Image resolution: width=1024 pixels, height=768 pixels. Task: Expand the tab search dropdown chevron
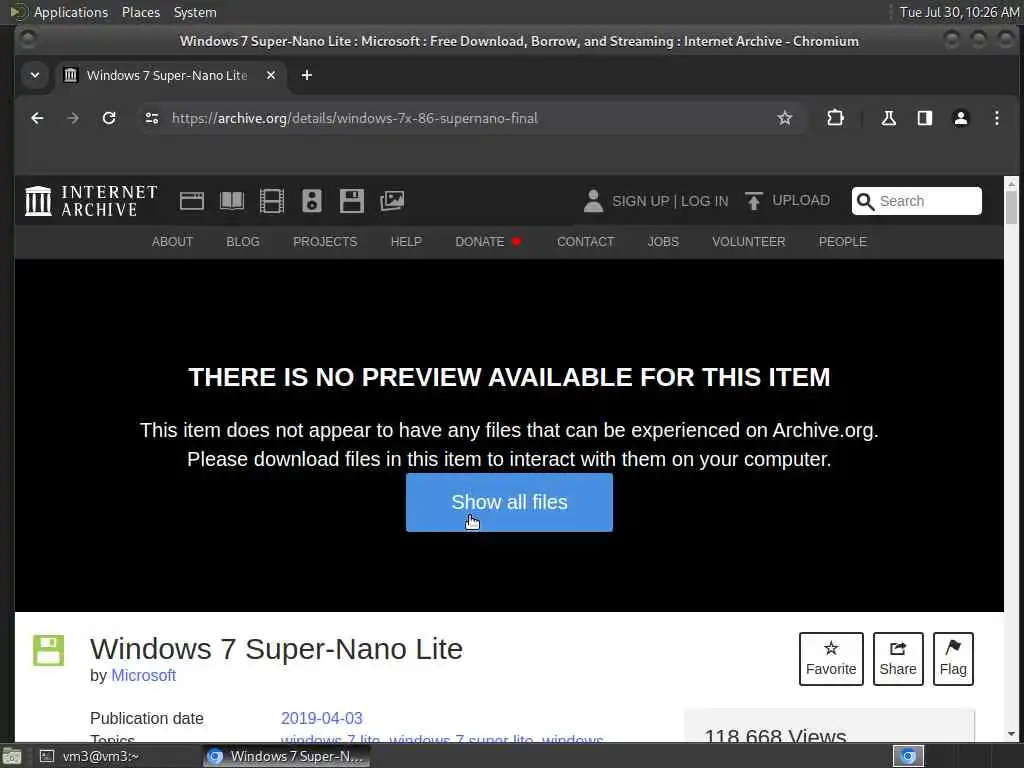[x=35, y=75]
